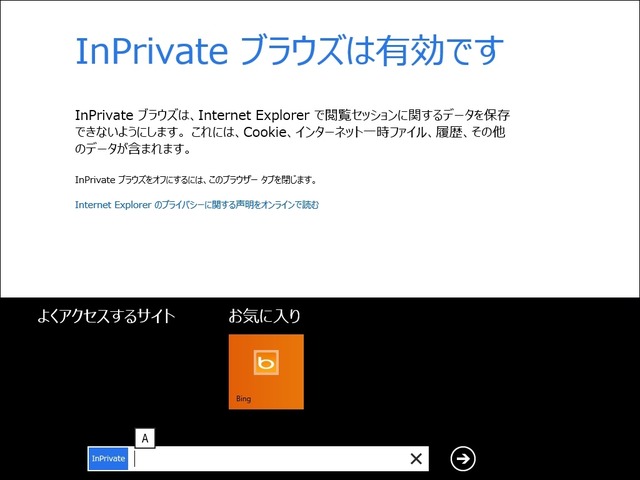Screen dimensions: 640x480
Task: Click the Go arrow button
Action: point(463,458)
